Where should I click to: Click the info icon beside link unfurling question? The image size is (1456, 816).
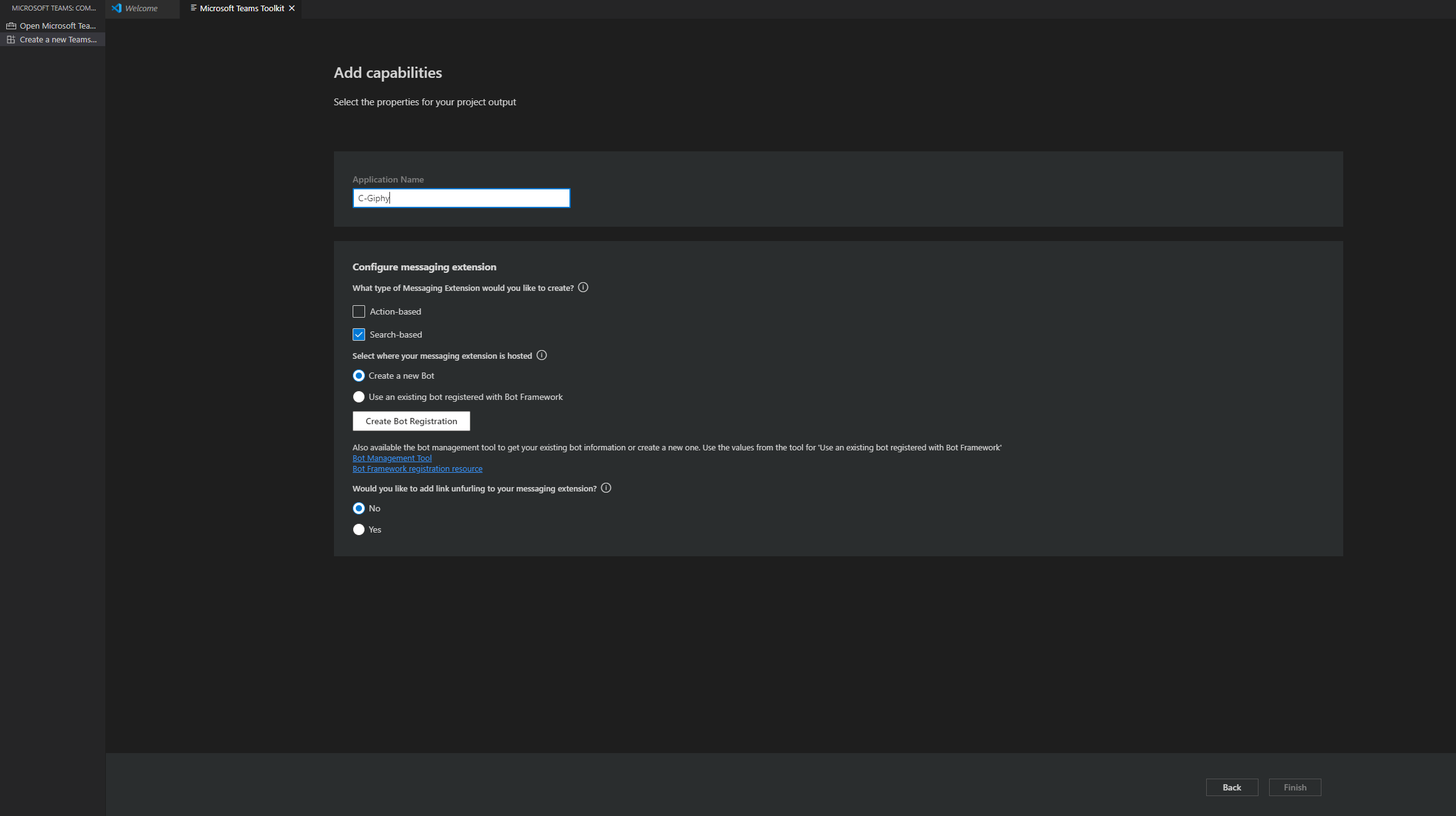[606, 488]
